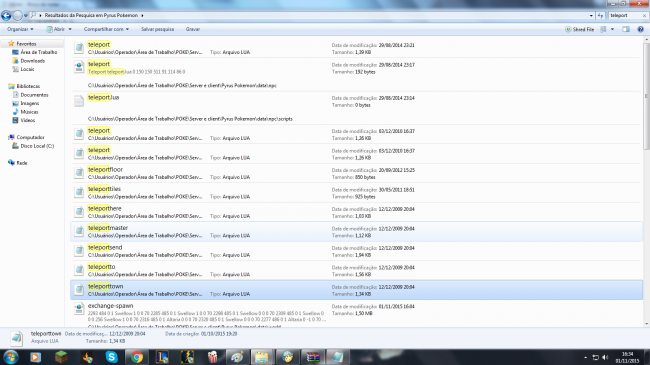Select the teleporthere file
Viewport: 650px width, 365px height.
[x=356, y=212]
